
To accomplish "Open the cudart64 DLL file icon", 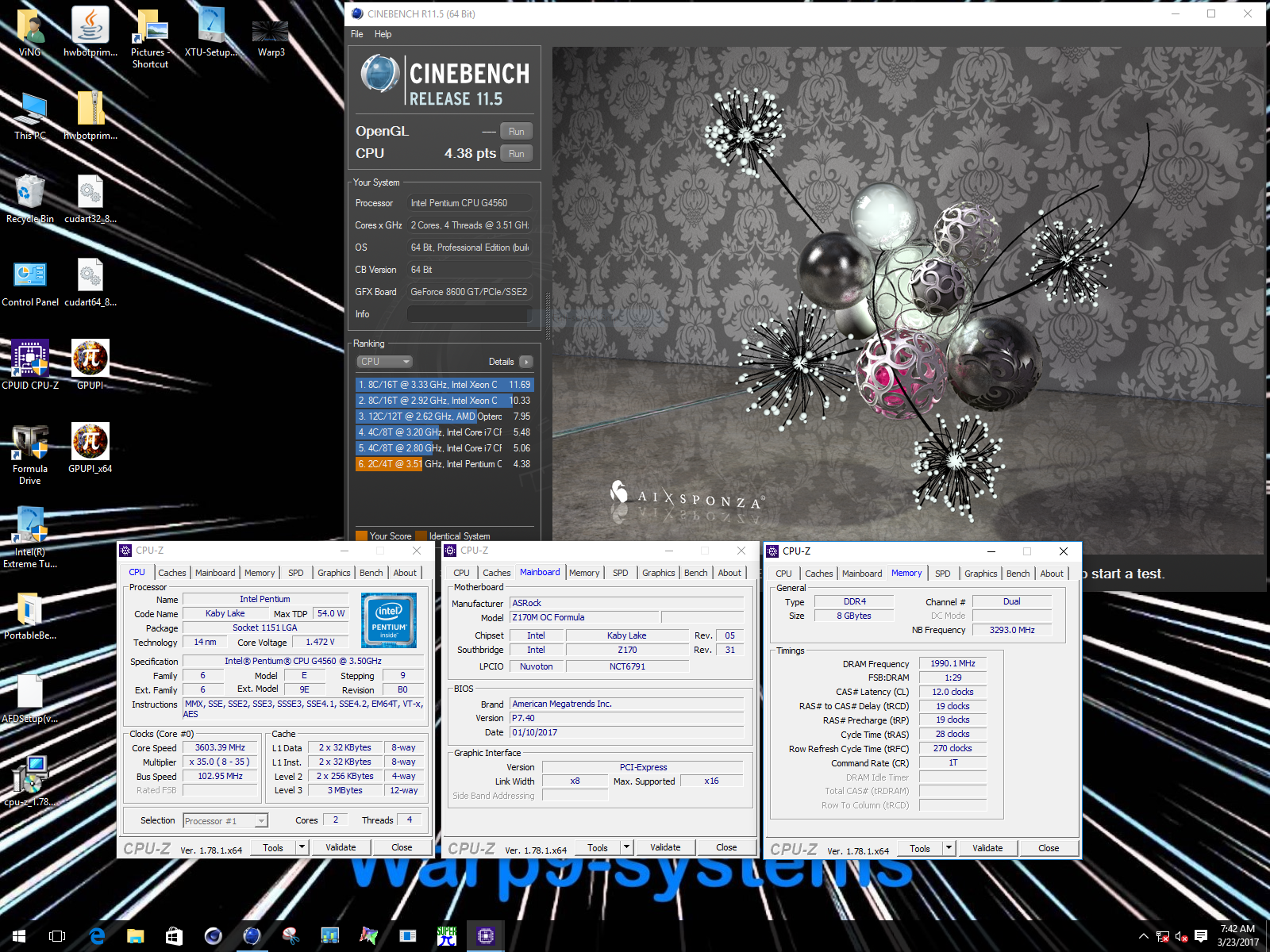I will [x=90, y=282].
